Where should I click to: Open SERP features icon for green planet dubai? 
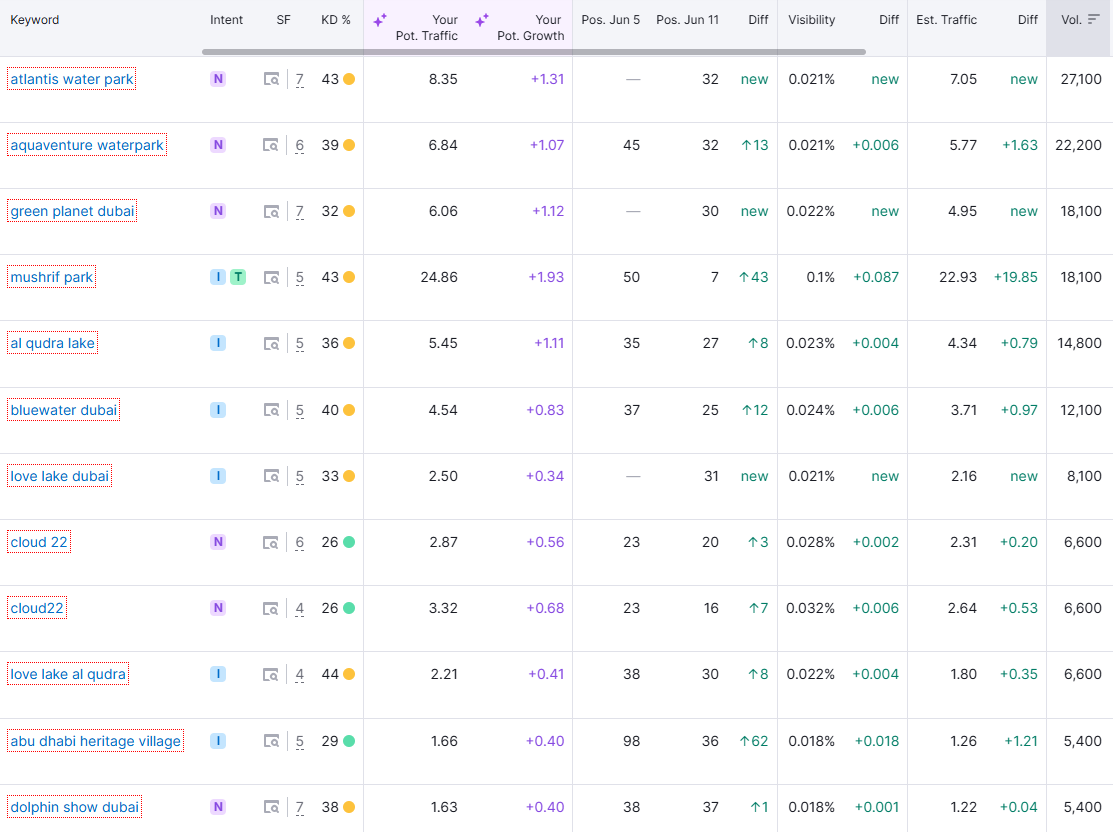[271, 212]
